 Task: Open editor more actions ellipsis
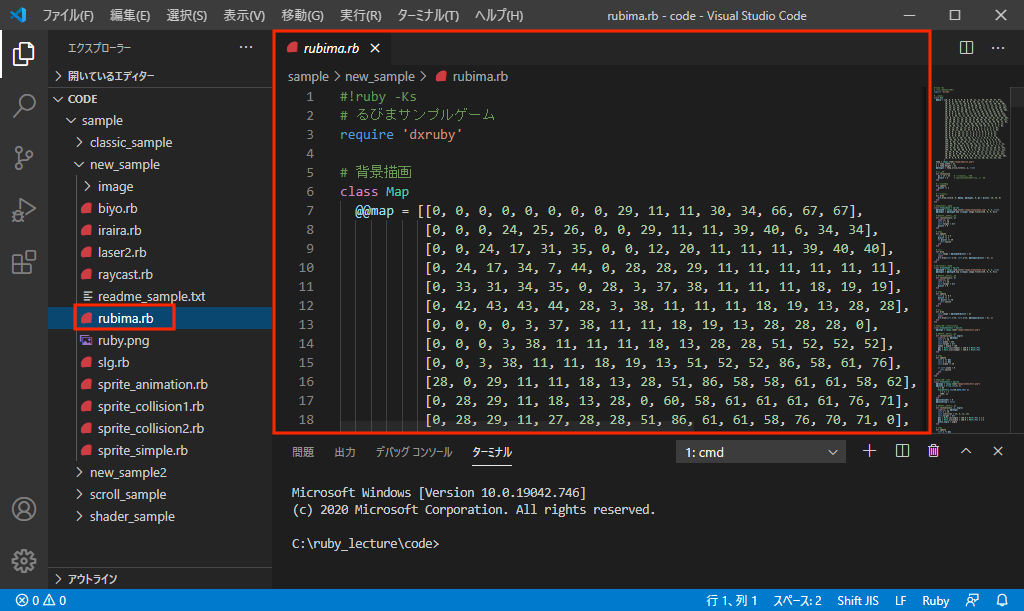point(997,48)
